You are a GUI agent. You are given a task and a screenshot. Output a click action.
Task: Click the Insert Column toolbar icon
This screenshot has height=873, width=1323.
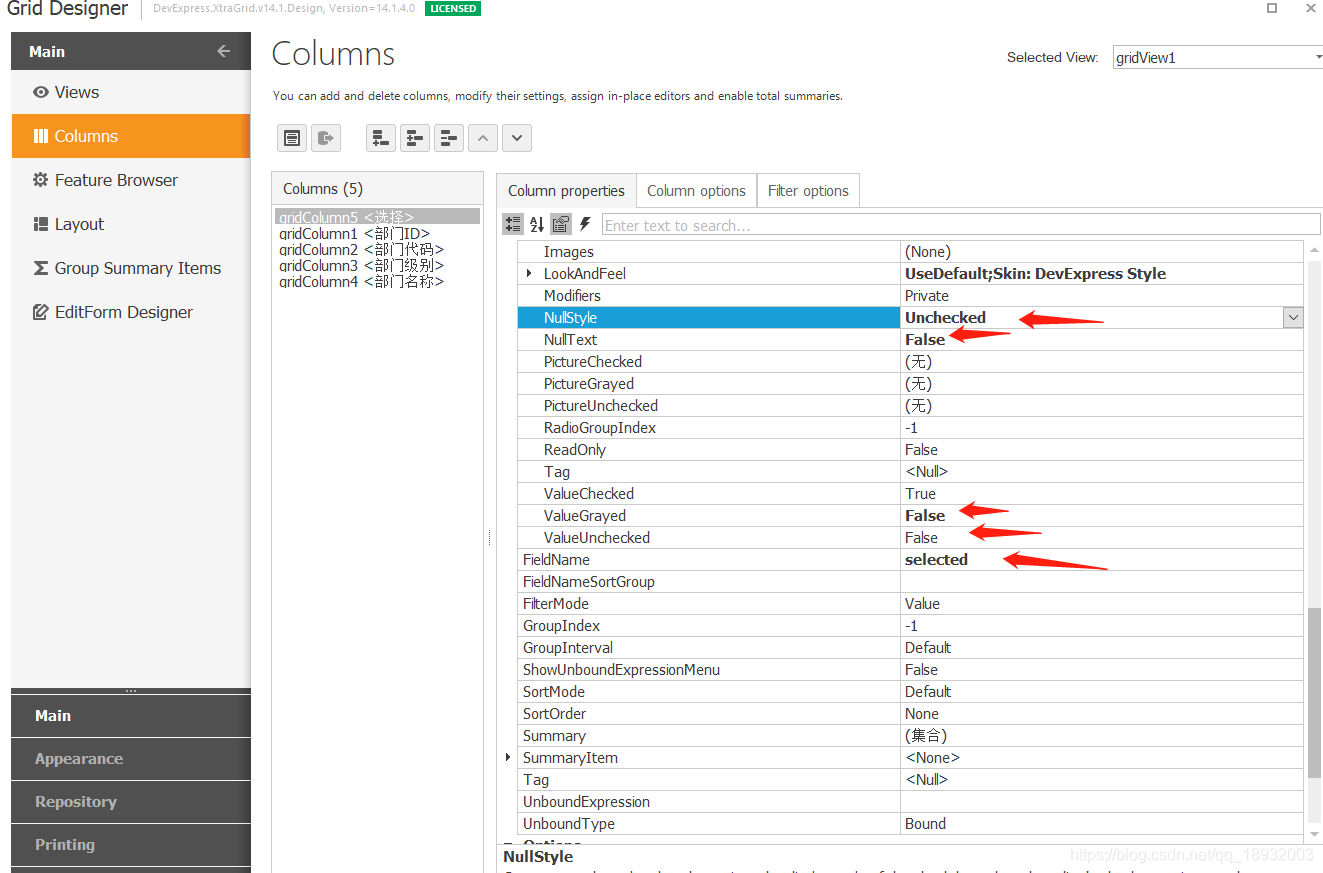click(x=415, y=138)
